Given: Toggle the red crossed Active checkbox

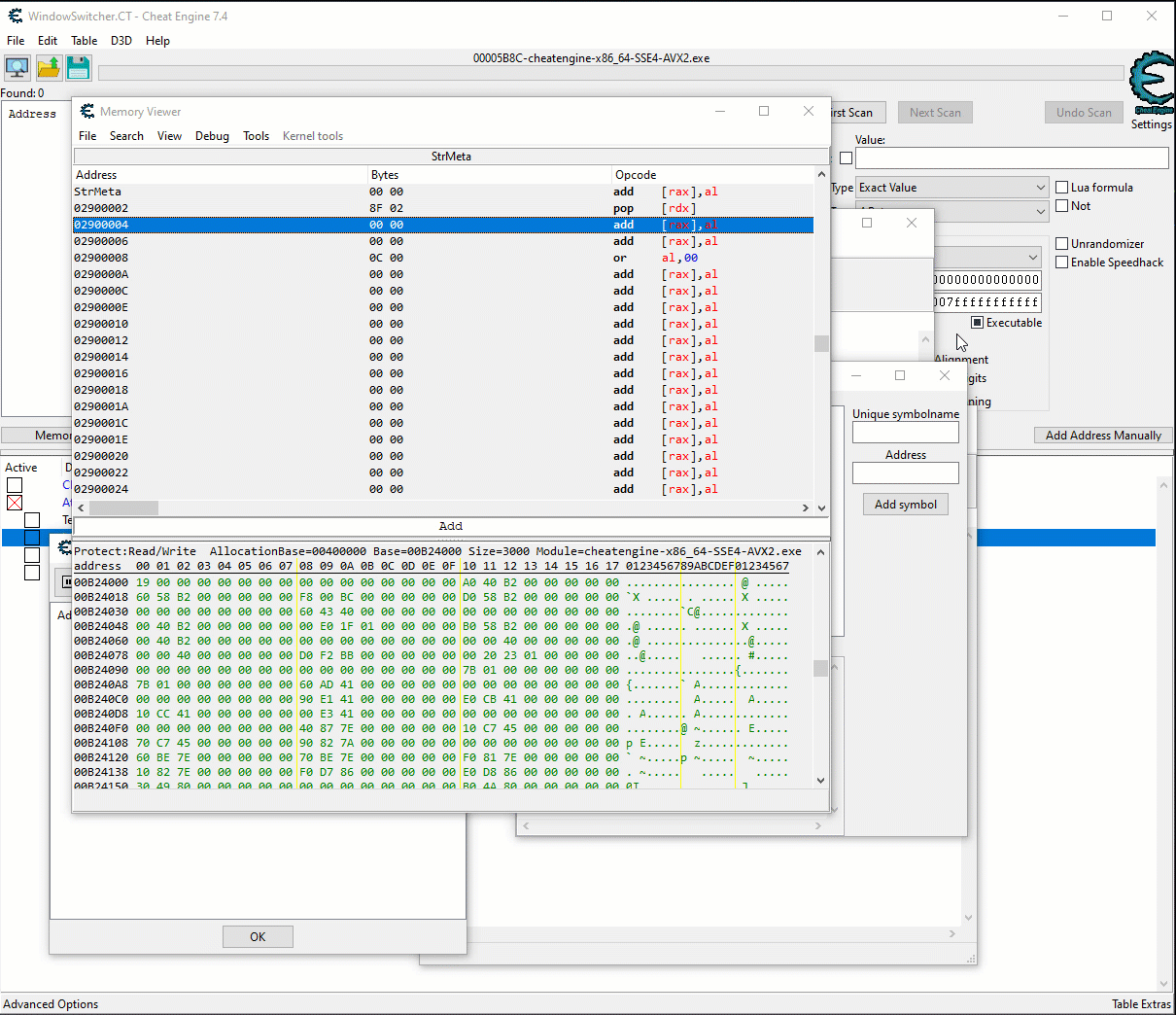Looking at the screenshot, I should [x=15, y=503].
